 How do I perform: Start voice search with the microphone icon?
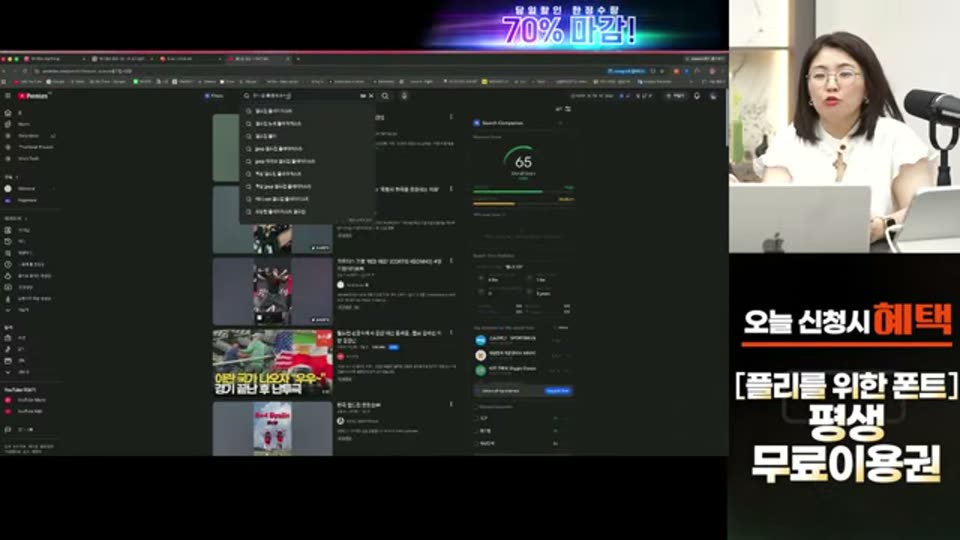click(404, 96)
